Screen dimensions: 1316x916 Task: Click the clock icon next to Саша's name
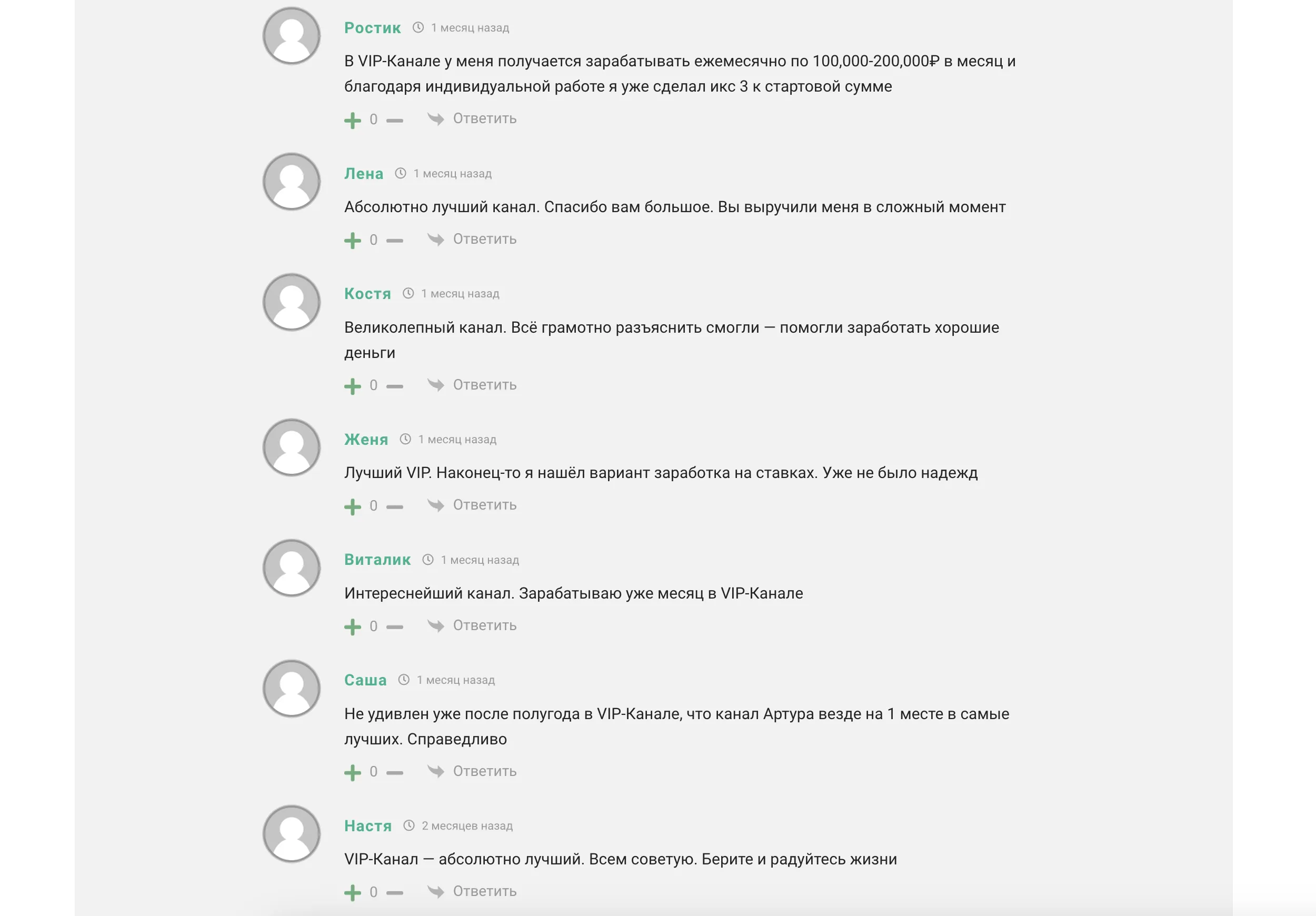[404, 679]
